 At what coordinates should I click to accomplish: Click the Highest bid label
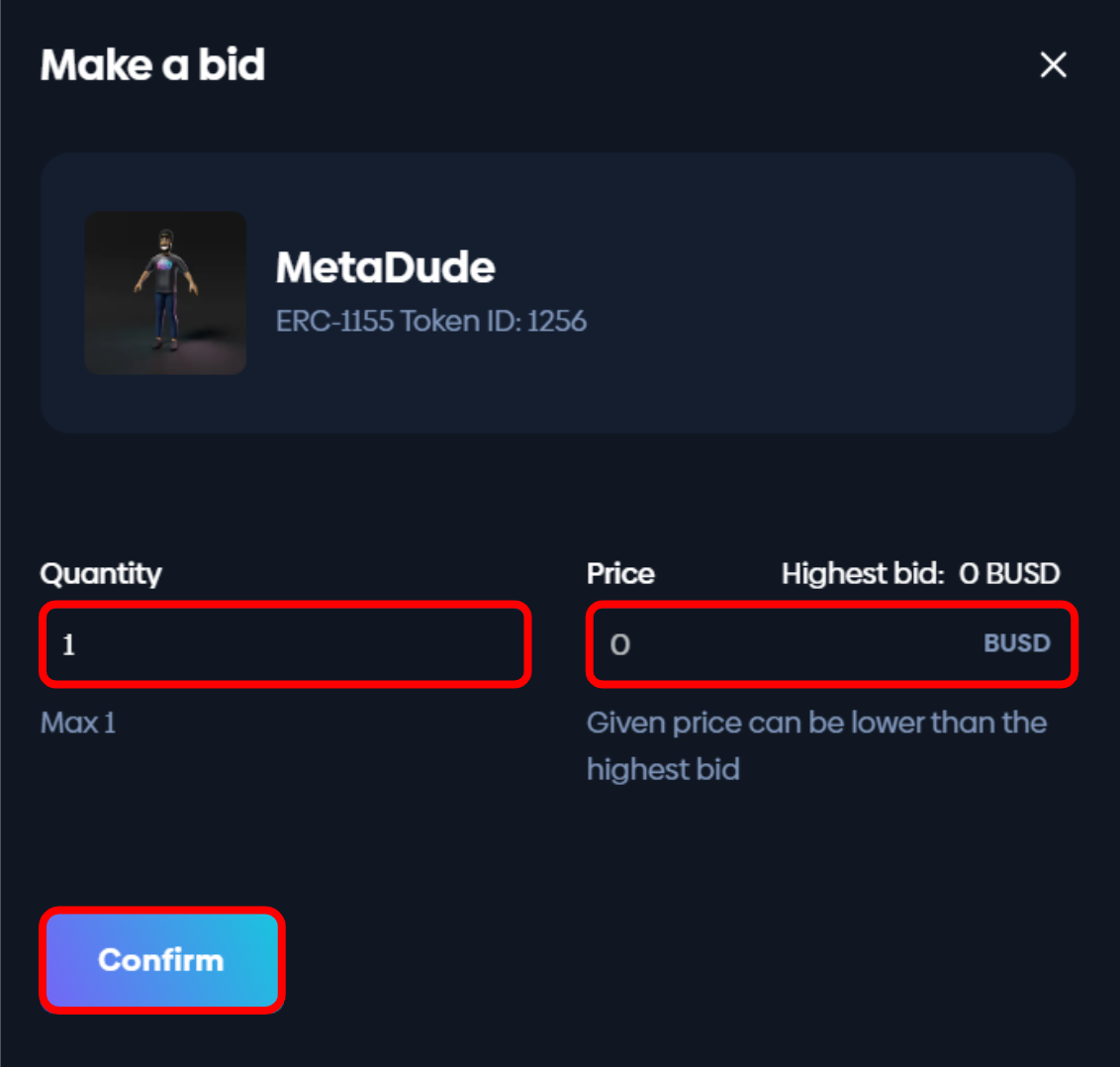pos(862,574)
